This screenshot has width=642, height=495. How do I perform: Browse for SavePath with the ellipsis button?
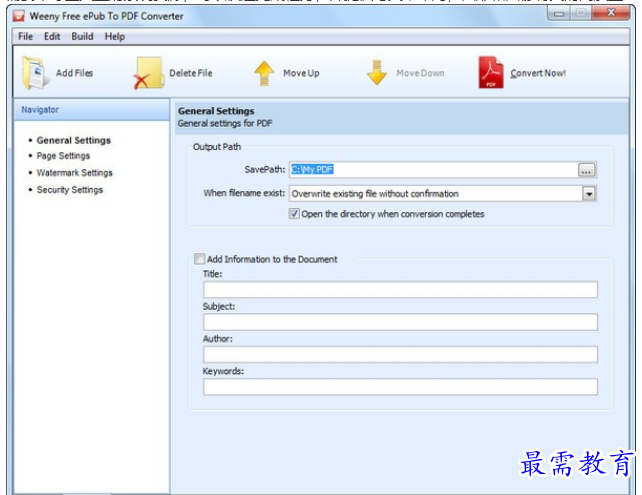[x=586, y=170]
